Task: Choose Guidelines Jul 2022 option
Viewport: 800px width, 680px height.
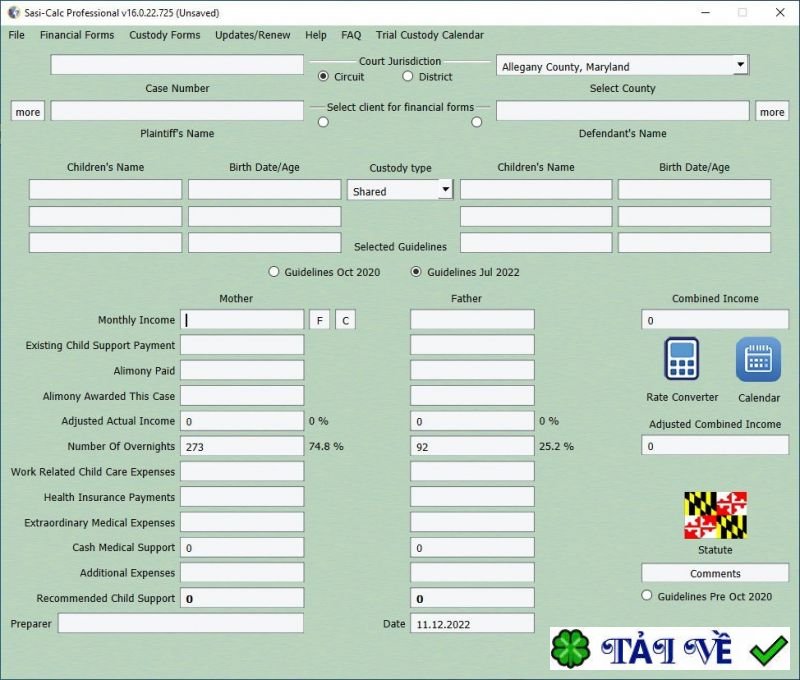Action: [416, 271]
